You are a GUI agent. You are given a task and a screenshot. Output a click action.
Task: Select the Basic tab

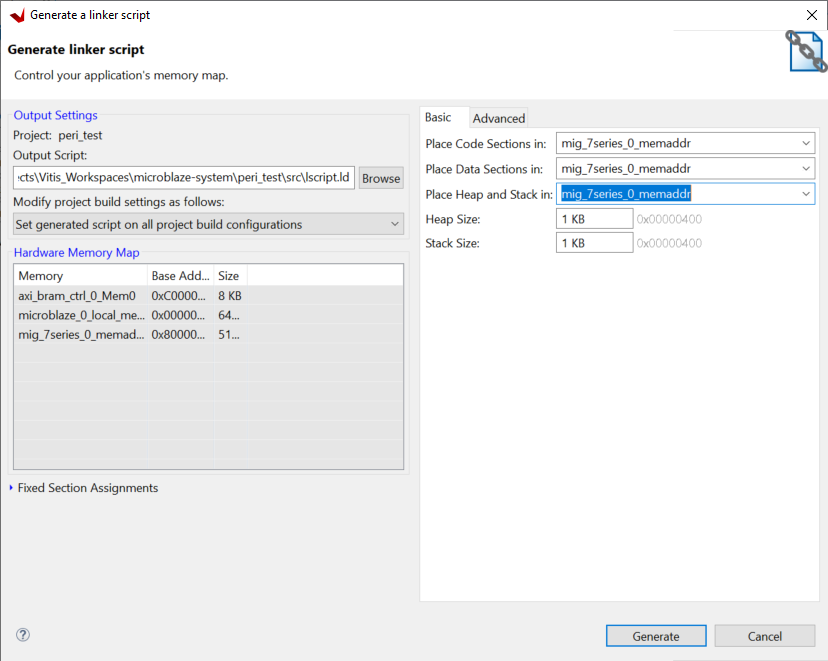[x=438, y=117]
